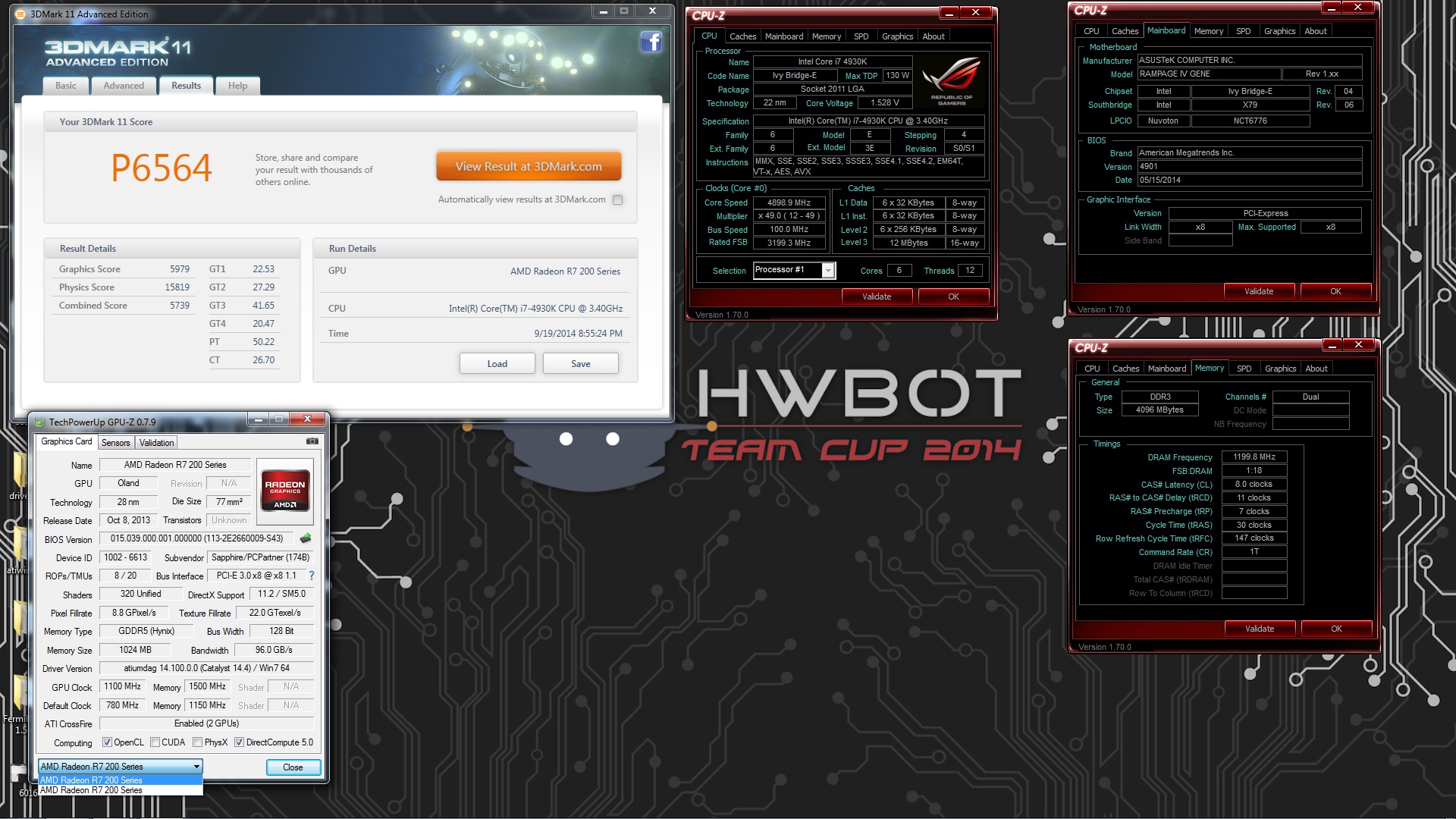
Task: Click the GPU name field in GPU-Z
Action: point(175,465)
